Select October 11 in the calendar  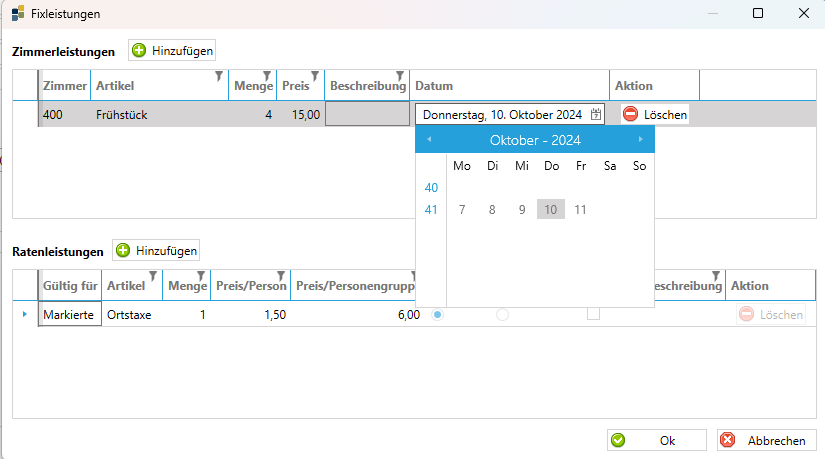pyautogui.click(x=580, y=209)
